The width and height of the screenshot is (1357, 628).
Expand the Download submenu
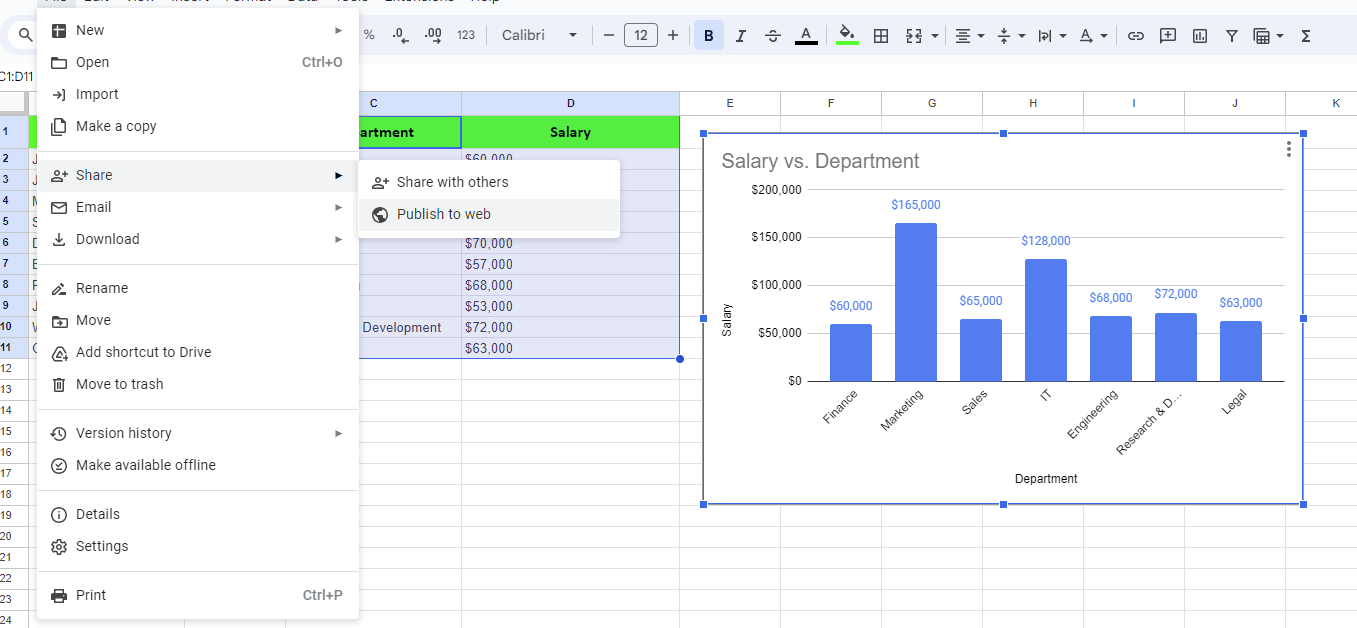(x=198, y=239)
